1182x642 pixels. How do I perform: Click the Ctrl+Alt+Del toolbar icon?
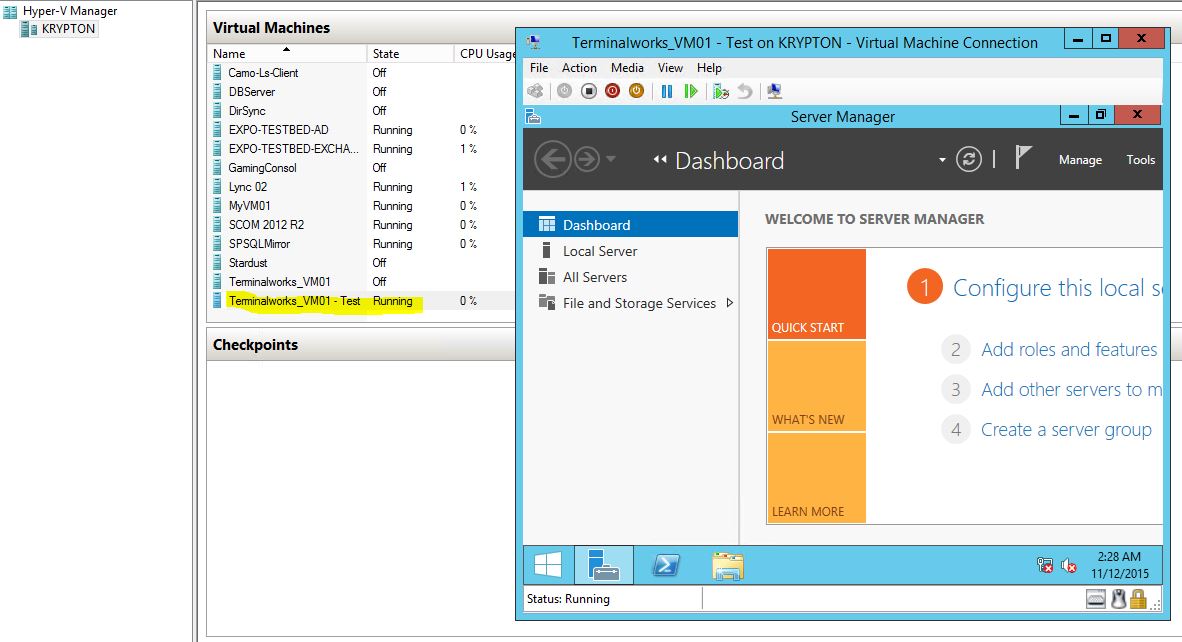coord(535,91)
